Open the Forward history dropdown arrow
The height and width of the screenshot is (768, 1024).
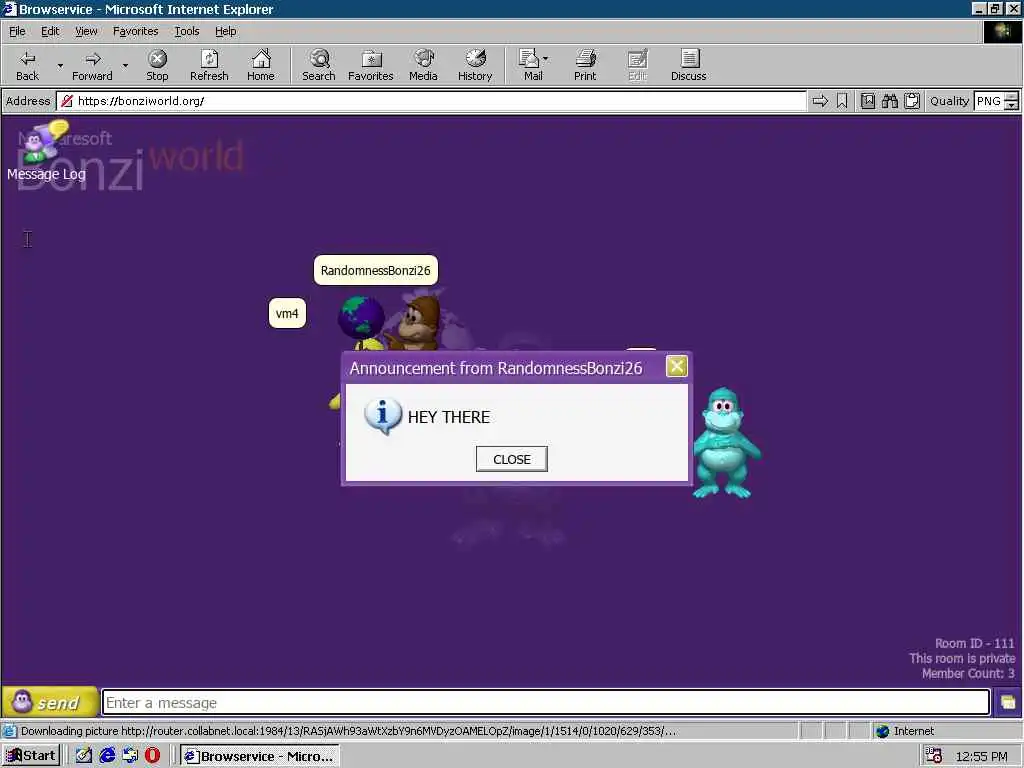tap(125, 65)
